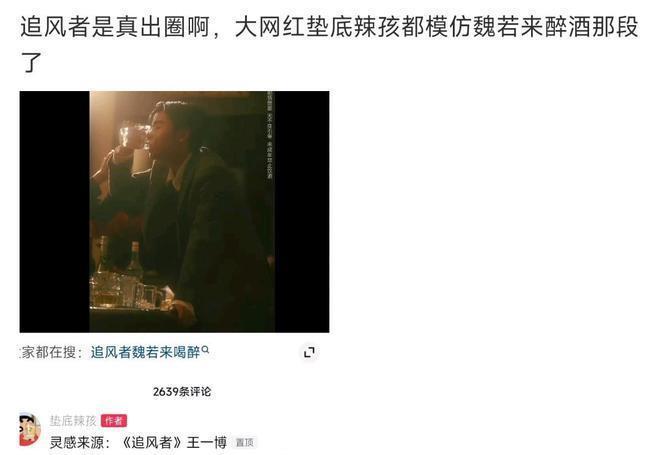Viewport: 660px width, 455px height.
Task: Click the red 作者 badge
Action: click(114, 420)
